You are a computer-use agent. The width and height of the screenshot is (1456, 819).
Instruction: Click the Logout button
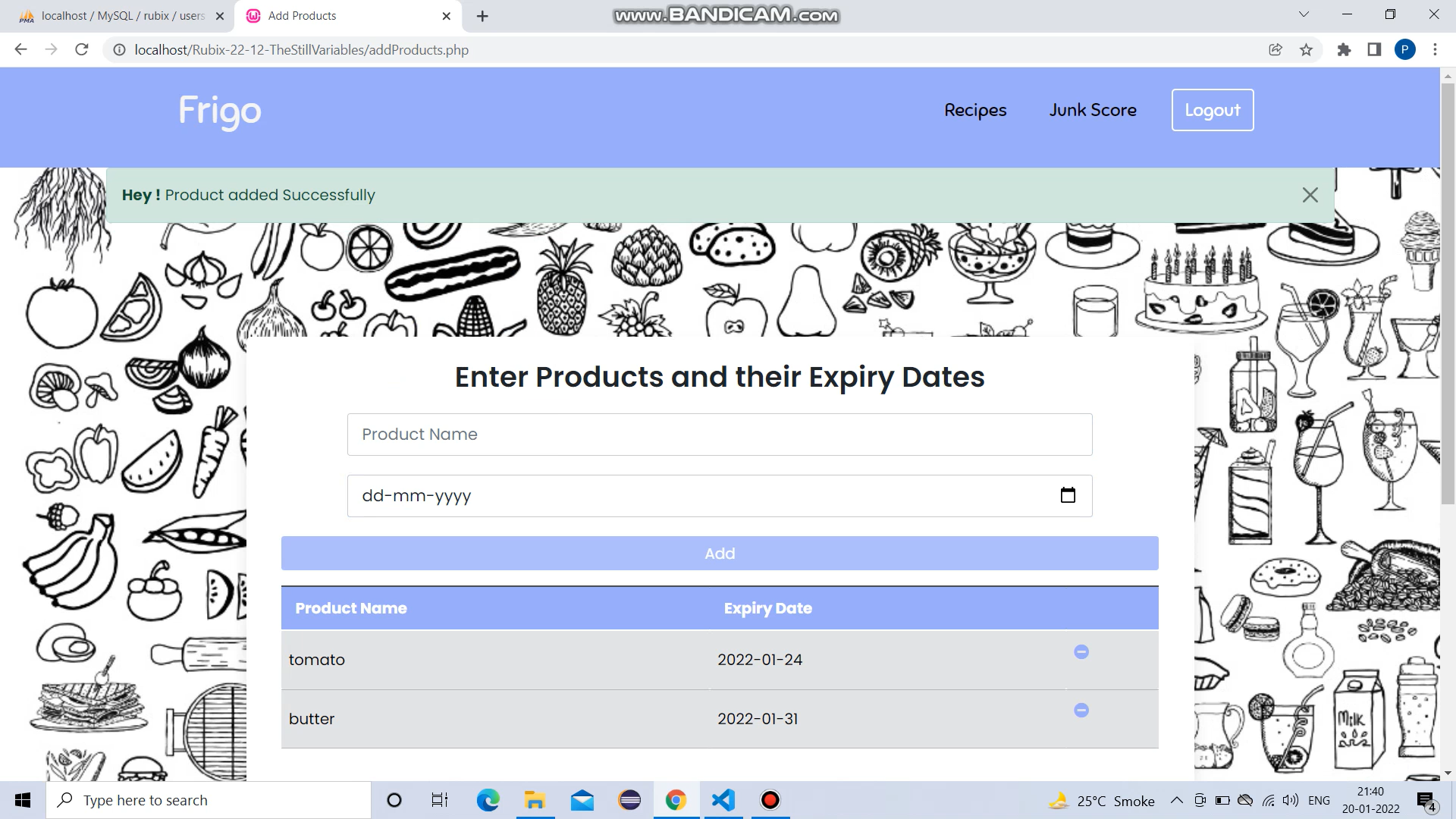click(x=1212, y=110)
